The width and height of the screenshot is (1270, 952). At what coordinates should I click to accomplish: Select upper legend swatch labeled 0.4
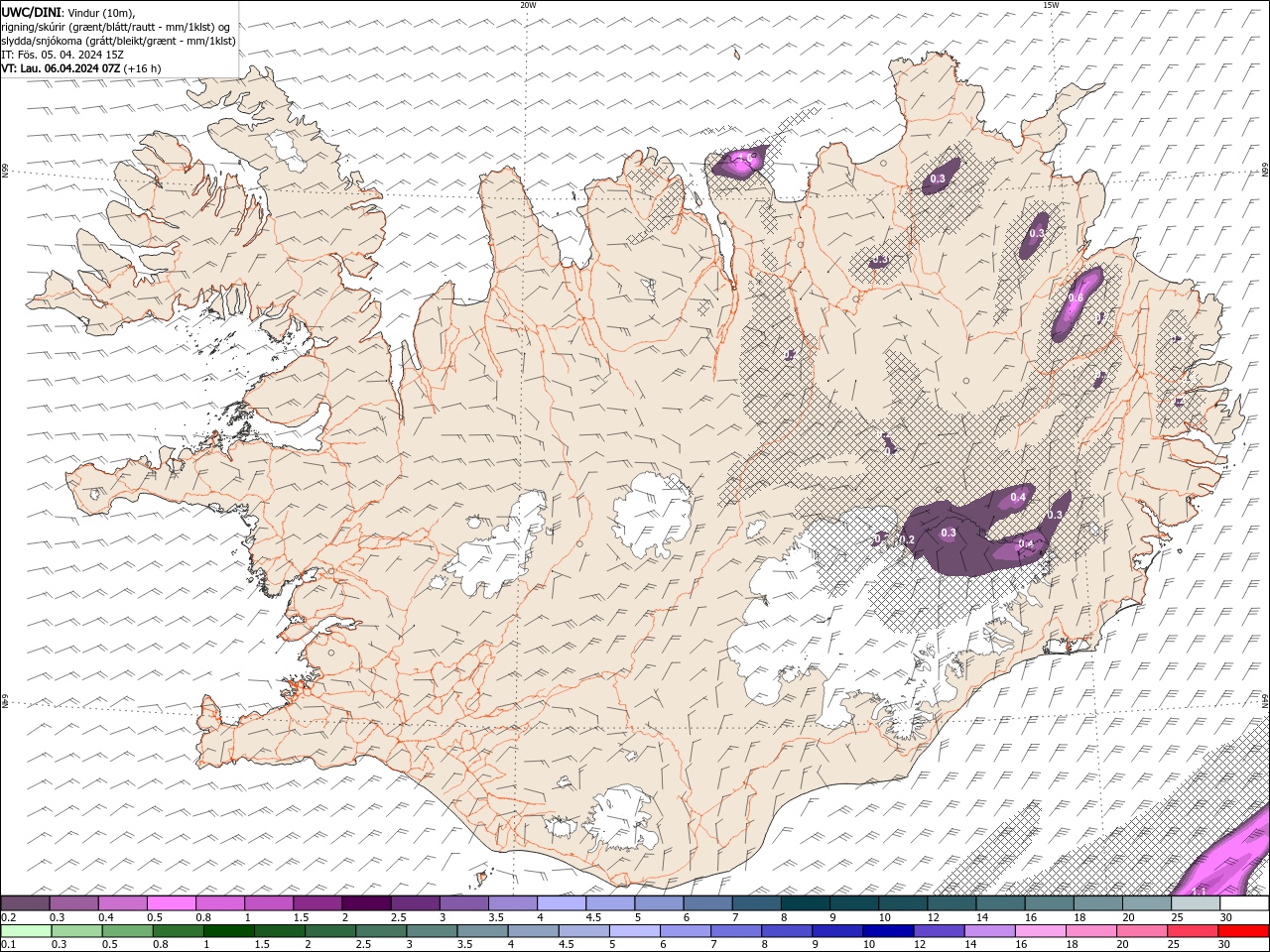pos(122,903)
